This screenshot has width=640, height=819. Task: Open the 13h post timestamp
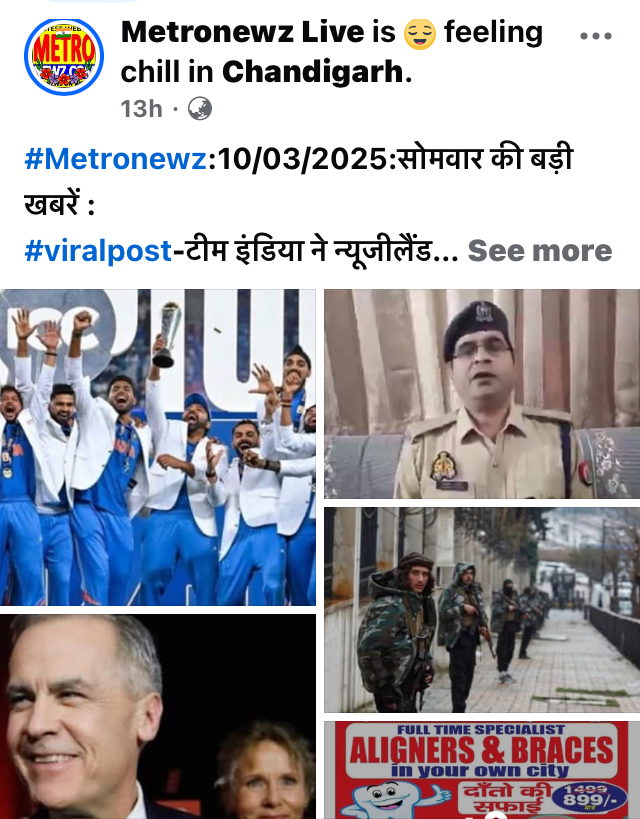pyautogui.click(x=142, y=109)
